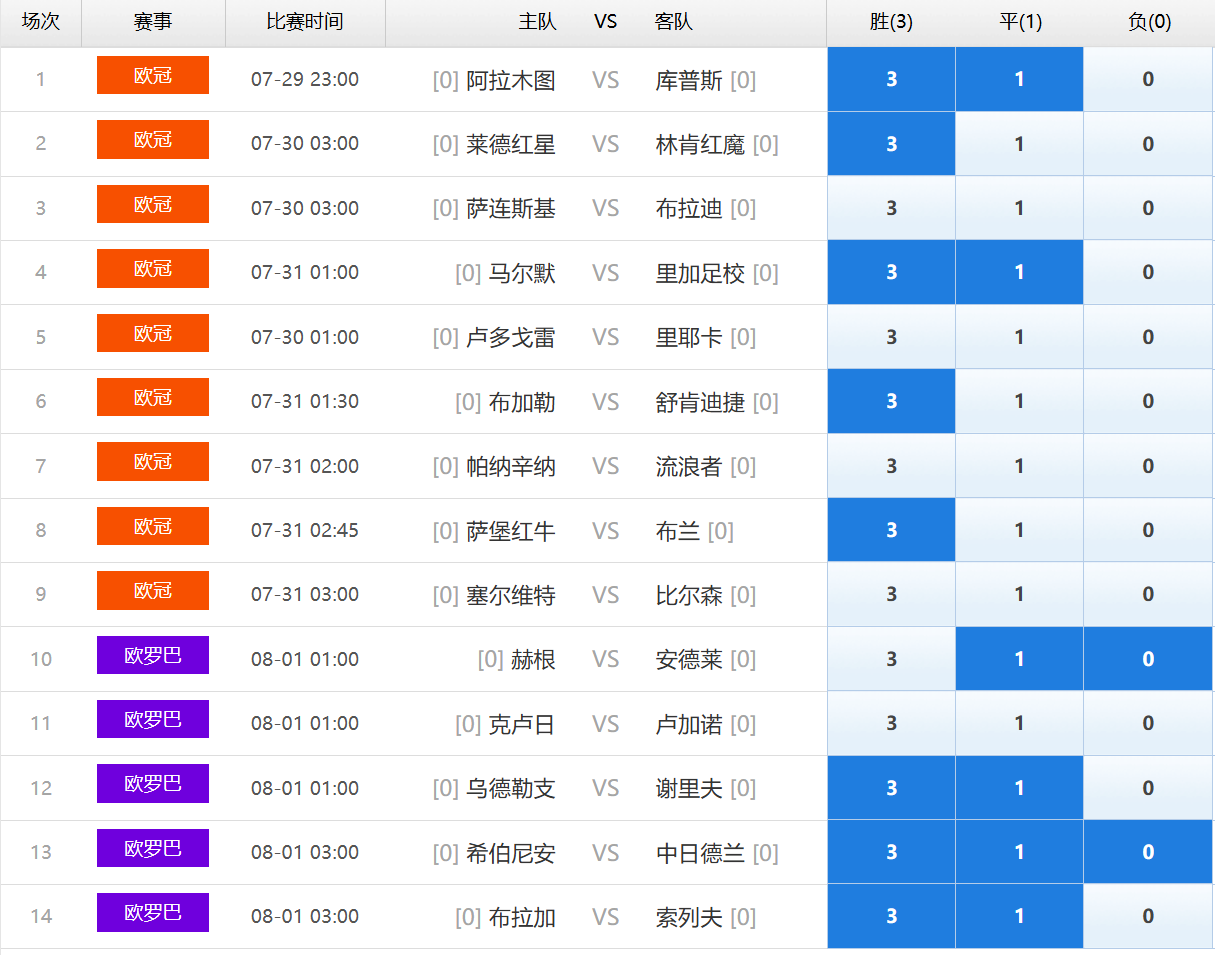The image size is (1215, 955).
Task: Click the 比赛时间 column header
Action: click(305, 22)
